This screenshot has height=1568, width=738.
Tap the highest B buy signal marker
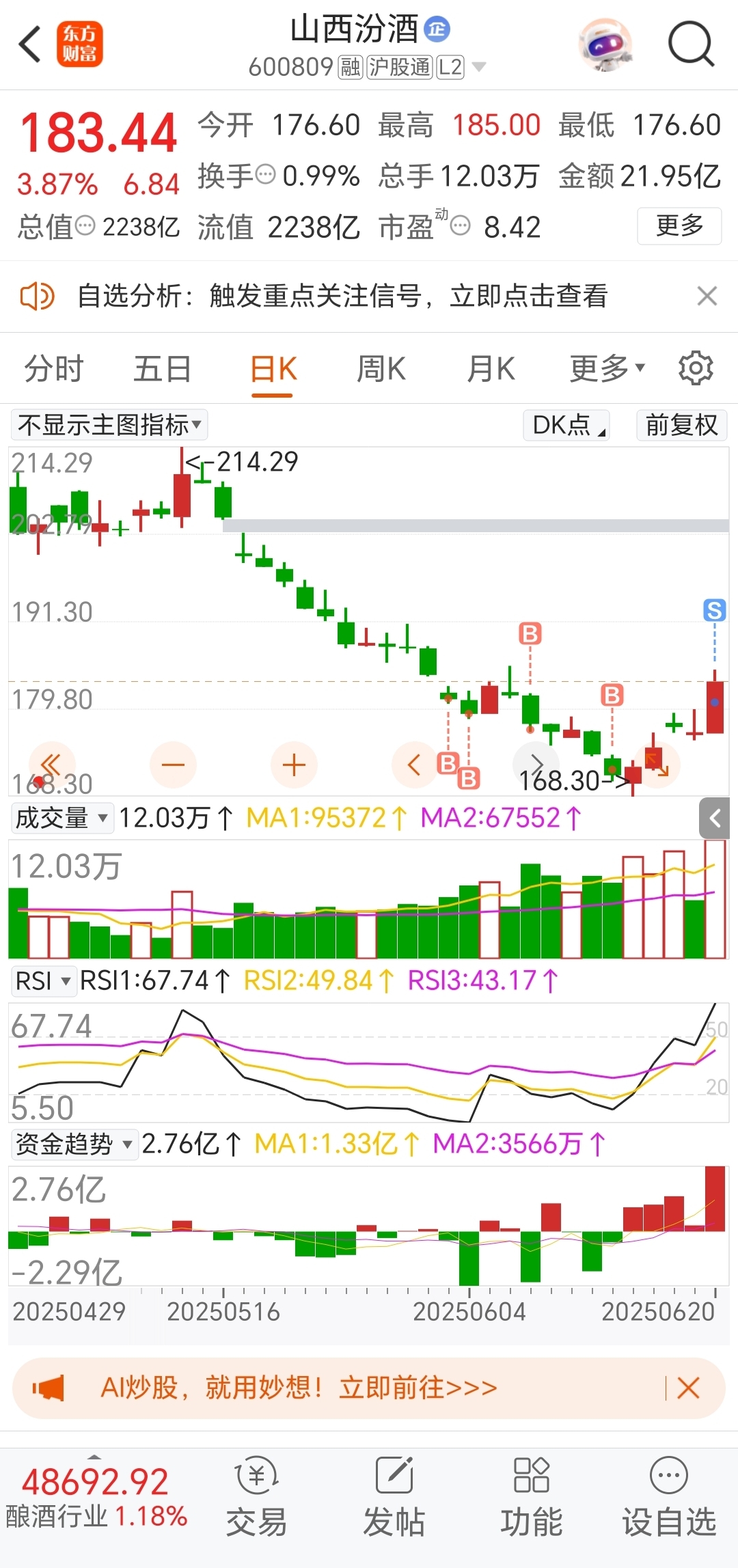(530, 633)
